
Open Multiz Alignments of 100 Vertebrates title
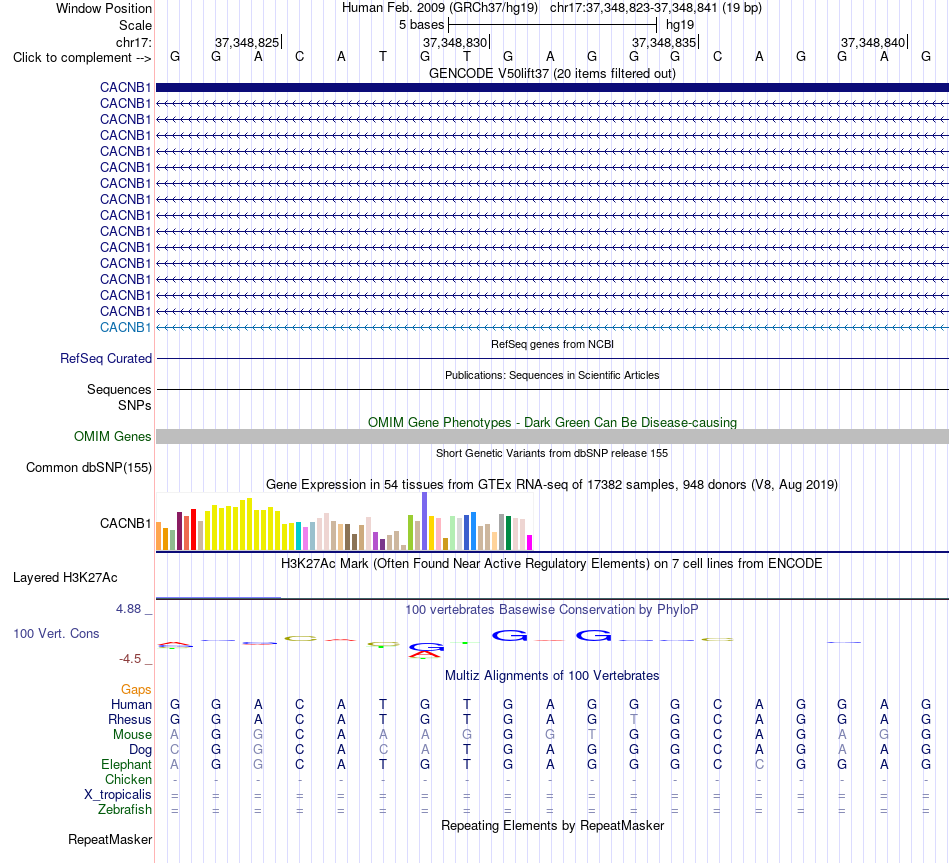click(x=552, y=676)
